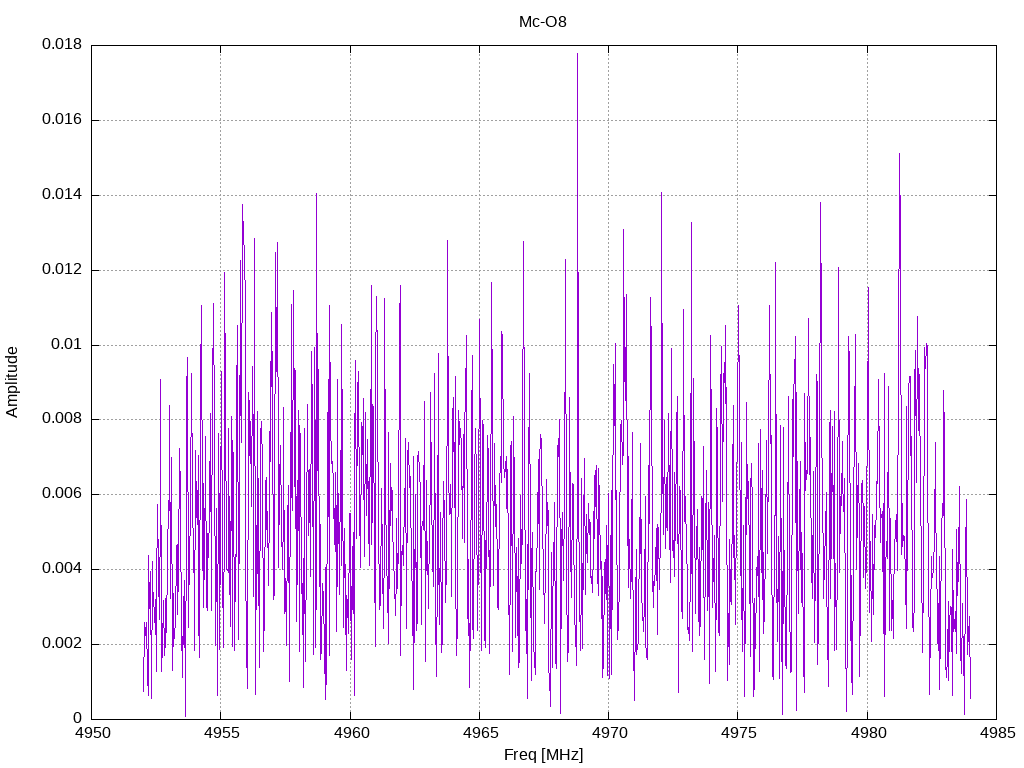Click y-axis tick label 0.014

pos(62,194)
